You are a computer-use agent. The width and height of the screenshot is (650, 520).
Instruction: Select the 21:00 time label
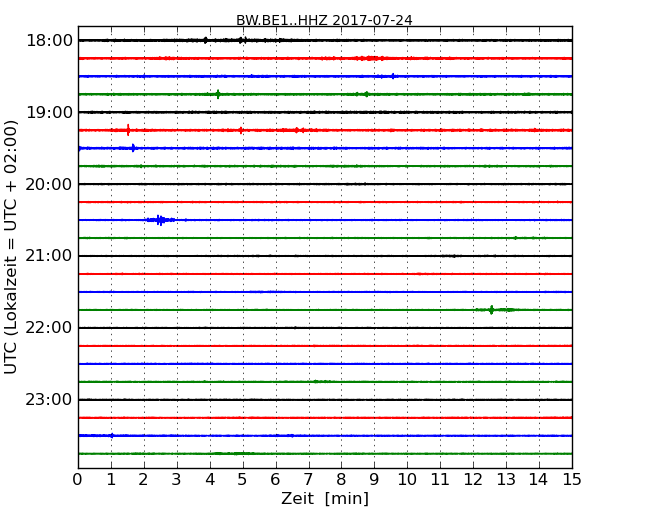pyautogui.click(x=49, y=256)
